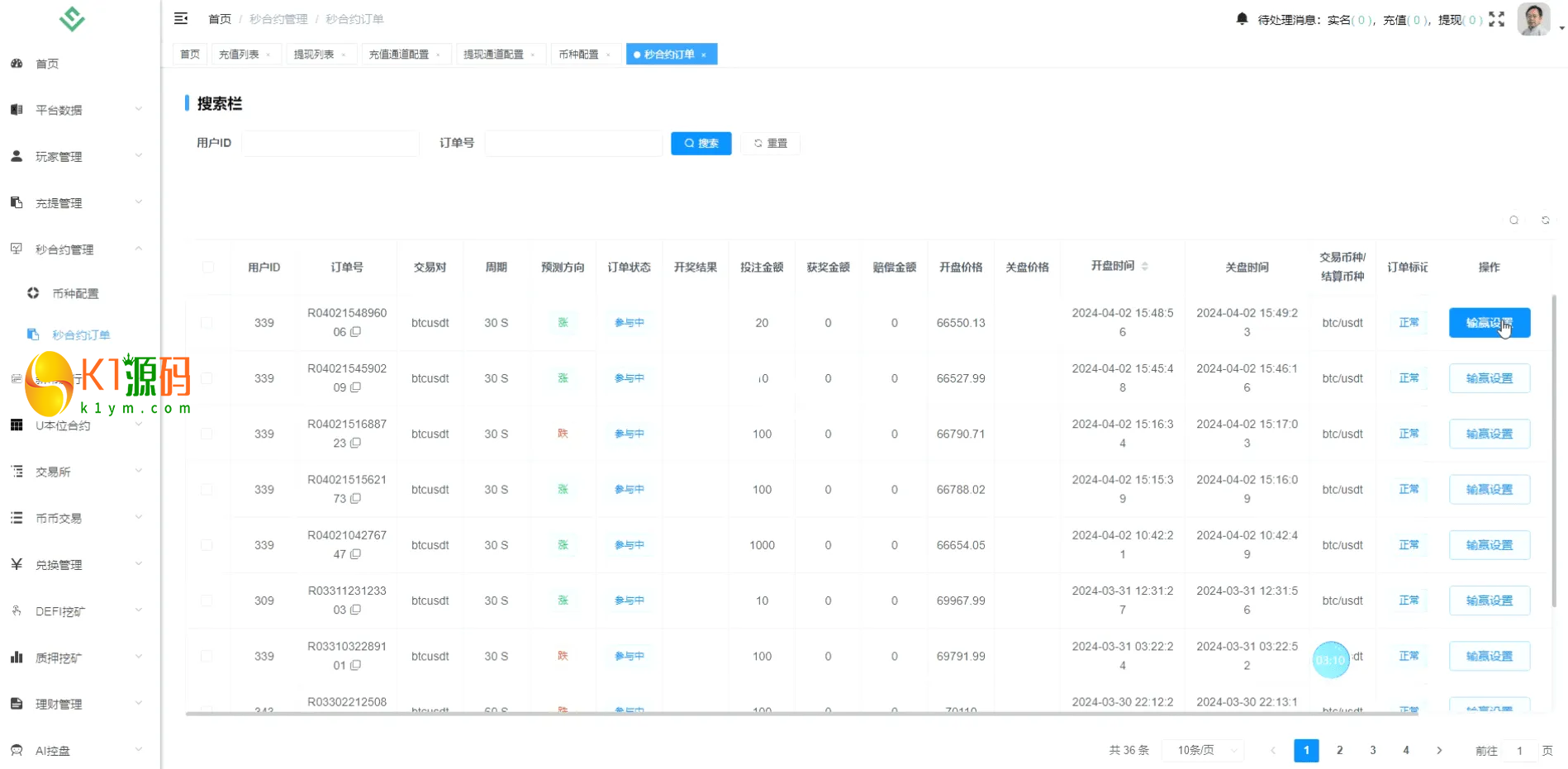This screenshot has height=769, width=1568.
Task: Copy order number R0402154896006
Action: point(355,332)
